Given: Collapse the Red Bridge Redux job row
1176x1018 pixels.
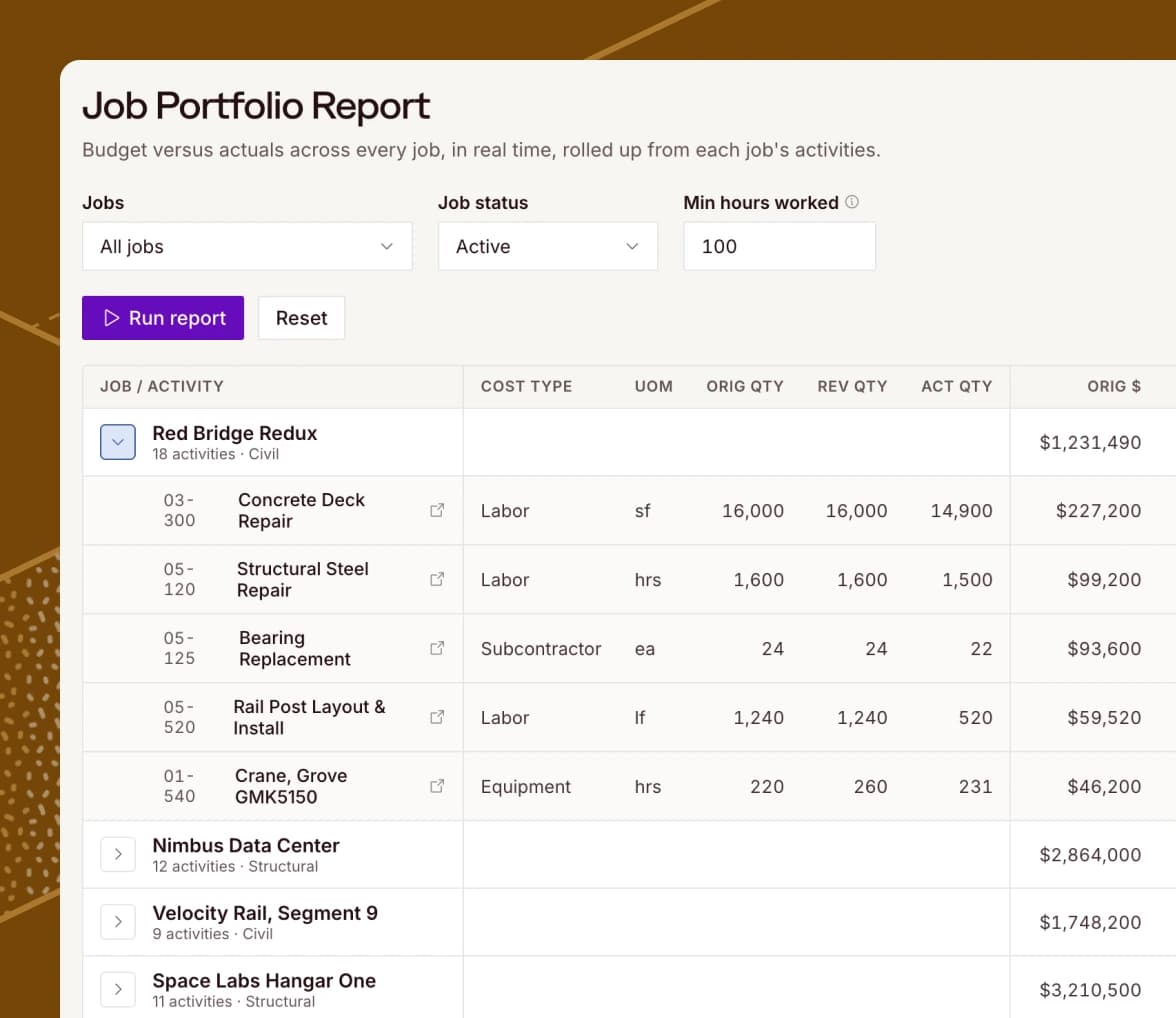Looking at the screenshot, I should pos(118,442).
